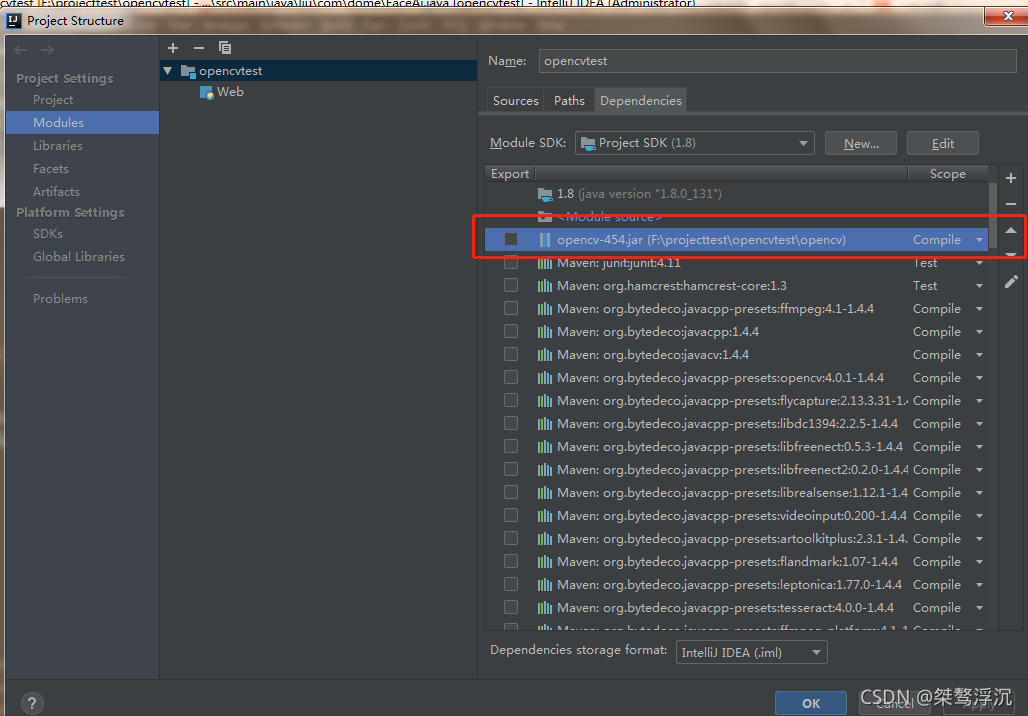Select the videoinput:0.200-1.4.4 dependency row
The image size is (1028, 716).
point(736,516)
